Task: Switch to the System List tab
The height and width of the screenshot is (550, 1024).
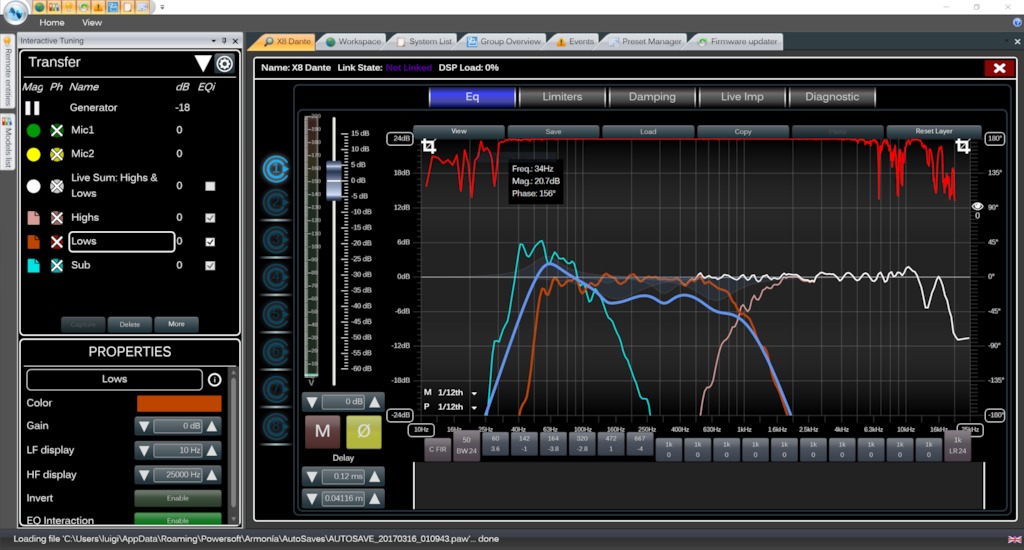Action: (423, 42)
